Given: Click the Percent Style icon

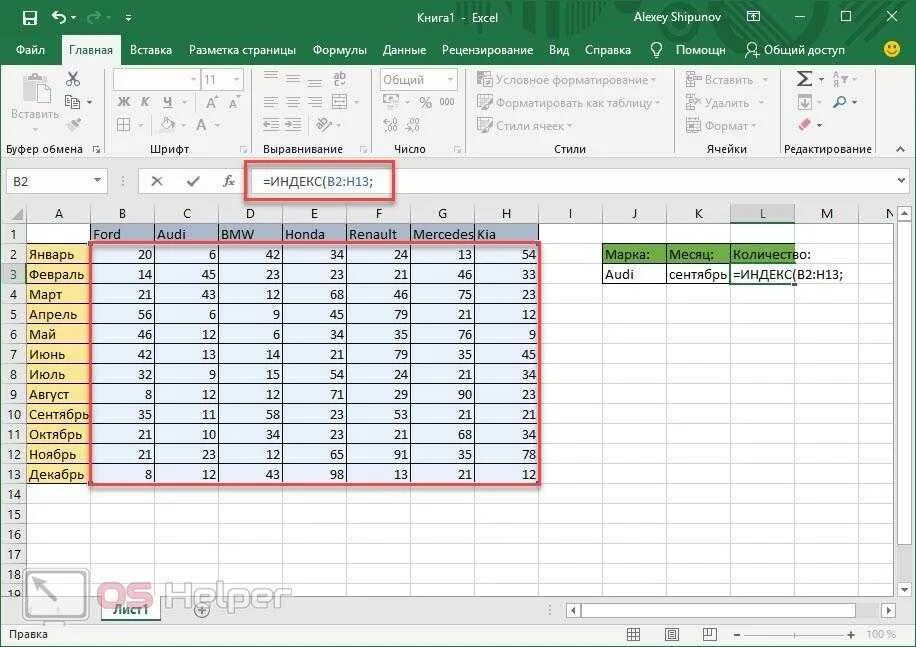Looking at the screenshot, I should coord(425,103).
